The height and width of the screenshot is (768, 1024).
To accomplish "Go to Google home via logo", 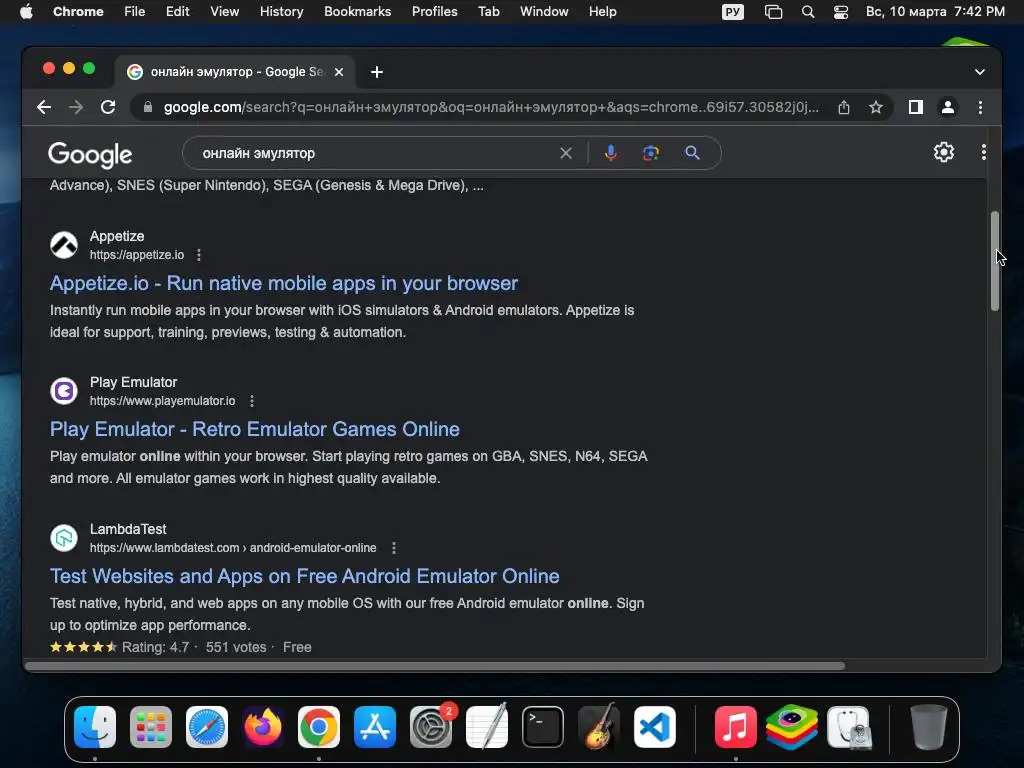I will click(90, 155).
